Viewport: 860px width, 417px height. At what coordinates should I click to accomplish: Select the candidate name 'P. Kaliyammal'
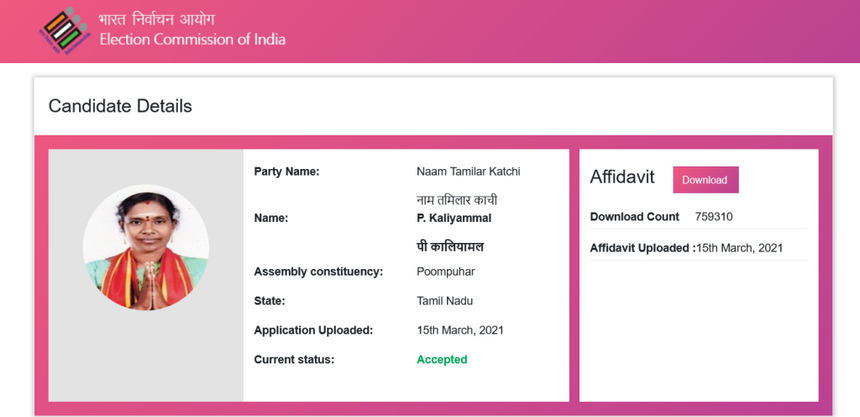[x=453, y=218]
